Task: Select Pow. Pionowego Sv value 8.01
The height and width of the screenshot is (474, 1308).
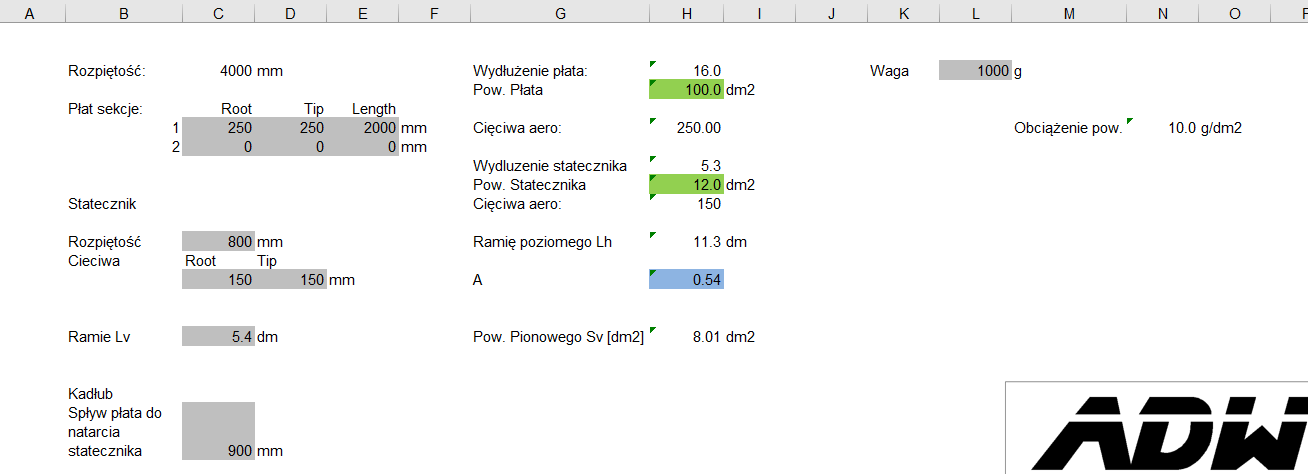Action: pyautogui.click(x=686, y=337)
